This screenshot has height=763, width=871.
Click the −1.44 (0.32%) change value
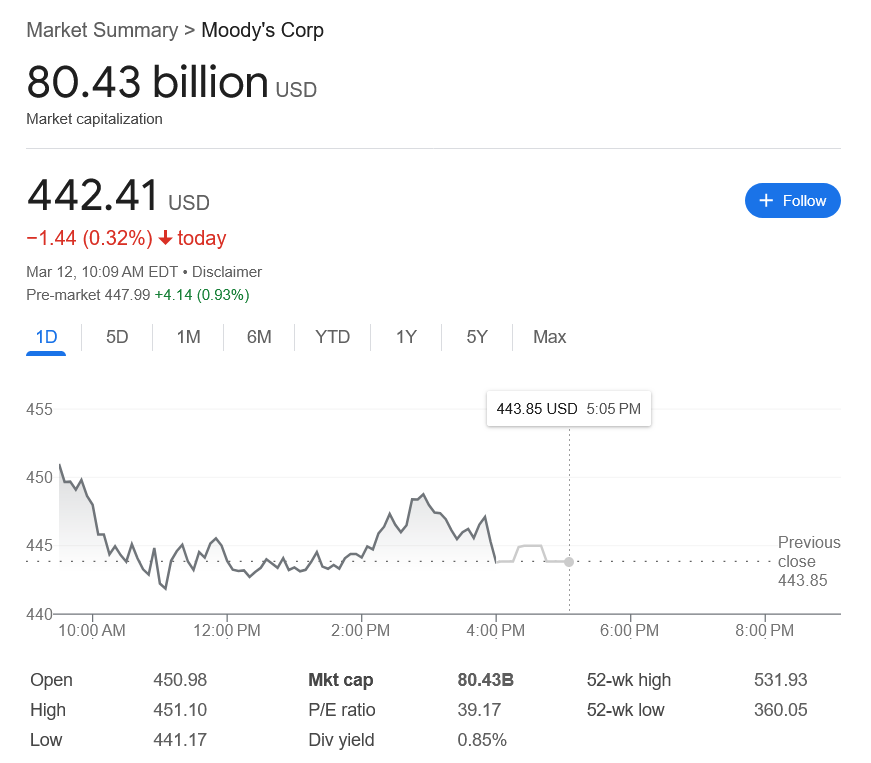point(89,238)
